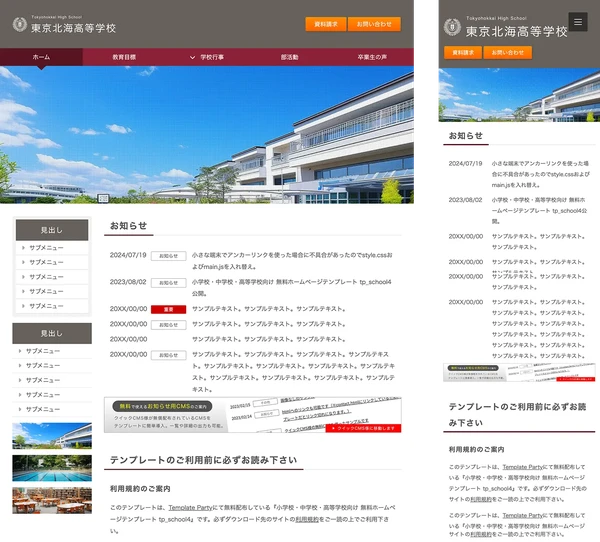Click the last サブメニュー under the second 見出し
Viewport: 600px width, 542px height.
52,409
